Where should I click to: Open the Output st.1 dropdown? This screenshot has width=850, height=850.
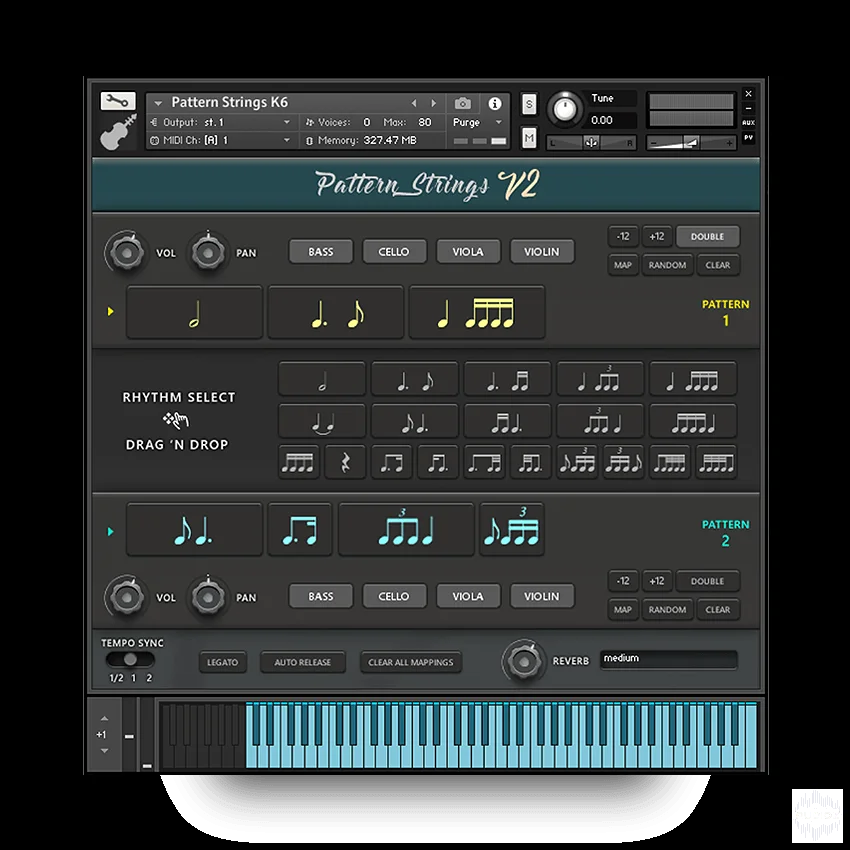tap(222, 123)
